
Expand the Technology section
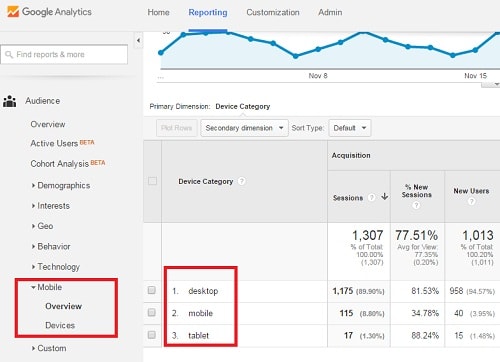point(56,267)
